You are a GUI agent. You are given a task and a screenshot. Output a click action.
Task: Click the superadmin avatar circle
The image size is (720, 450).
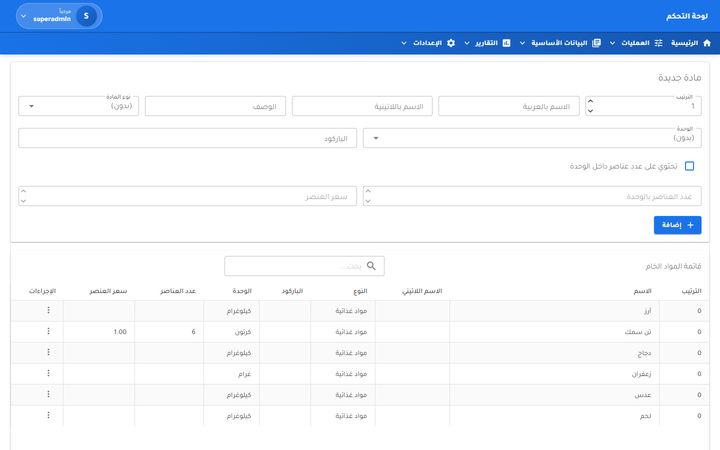(x=86, y=16)
